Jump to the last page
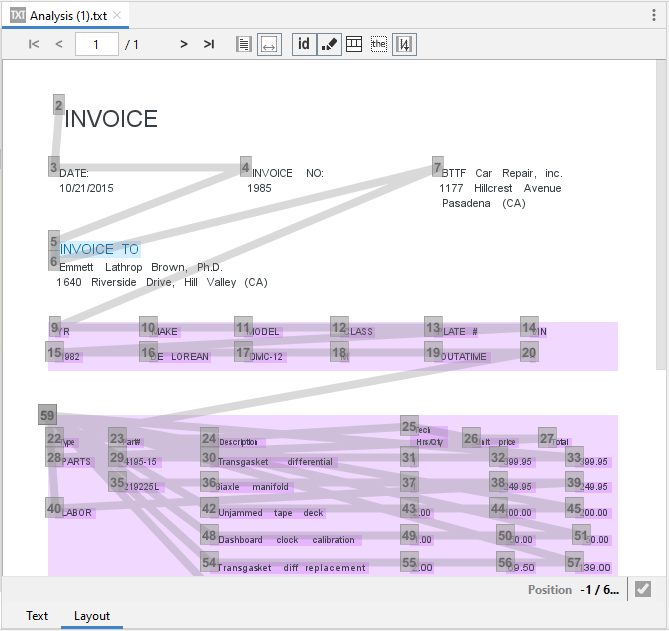669x631 pixels. coord(209,44)
